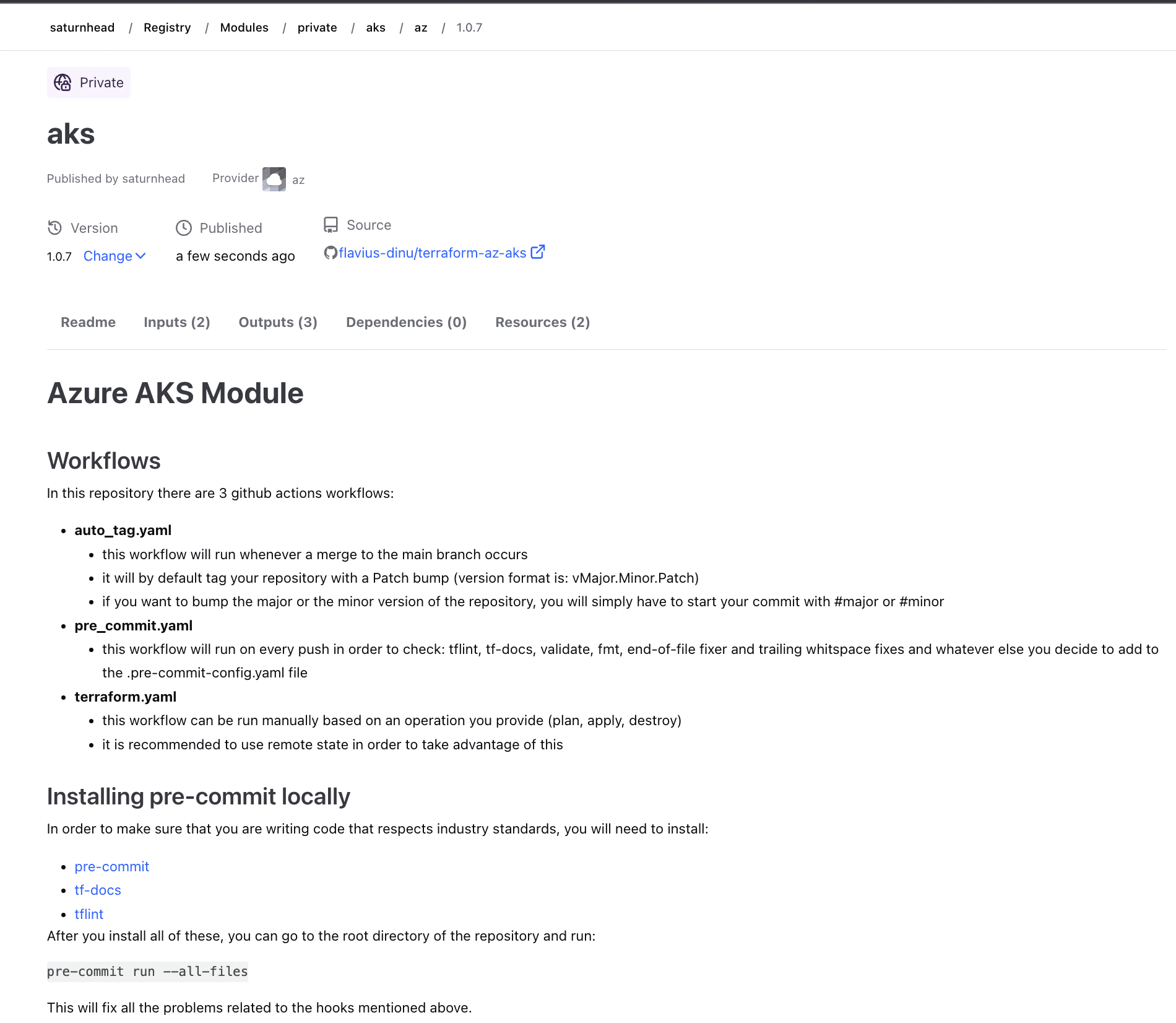The height and width of the screenshot is (1023, 1176).
Task: Click "Published by saturnhead" text
Action: [116, 178]
